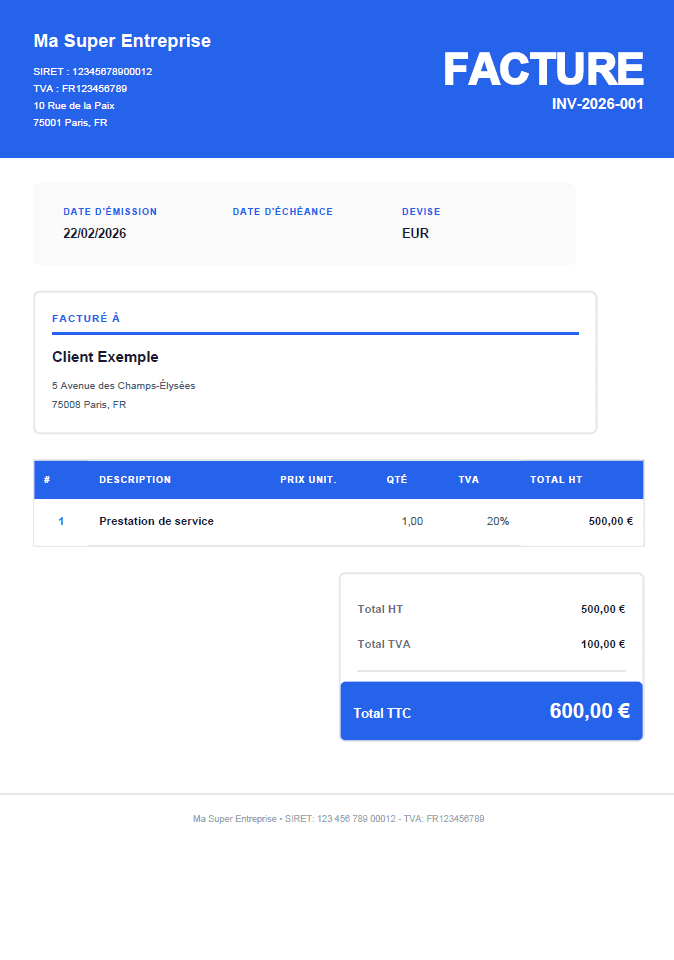The image size is (674, 960).
Task: Click the Date d'échéance label
Action: click(283, 212)
